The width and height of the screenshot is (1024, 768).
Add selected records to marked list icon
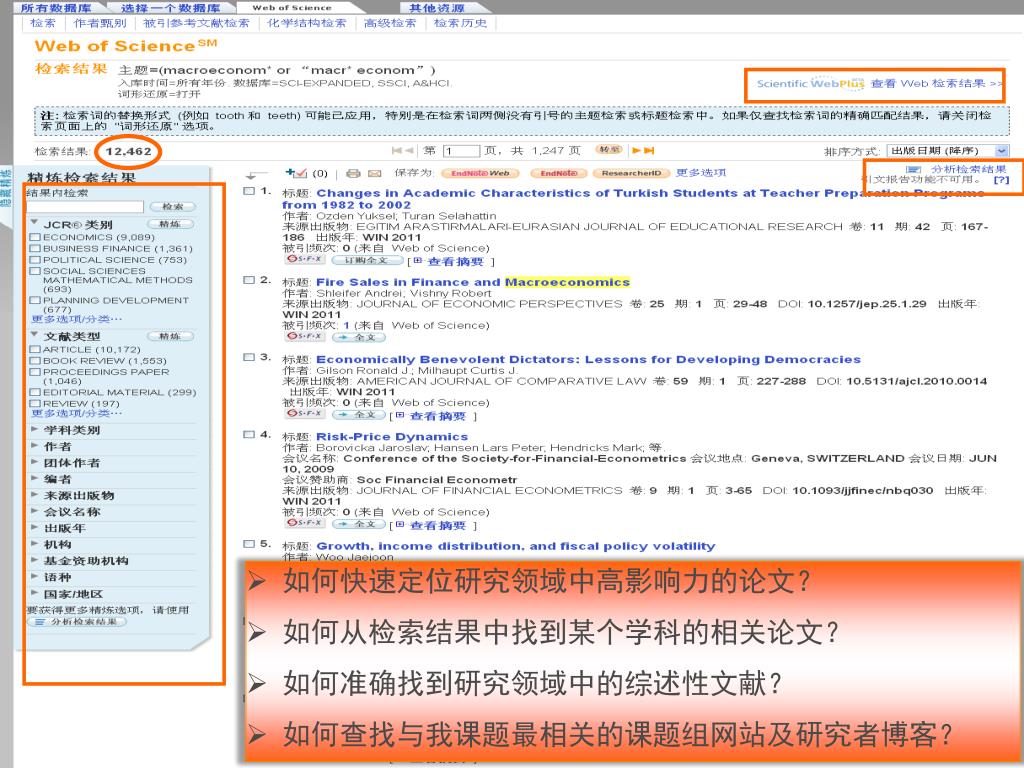296,173
